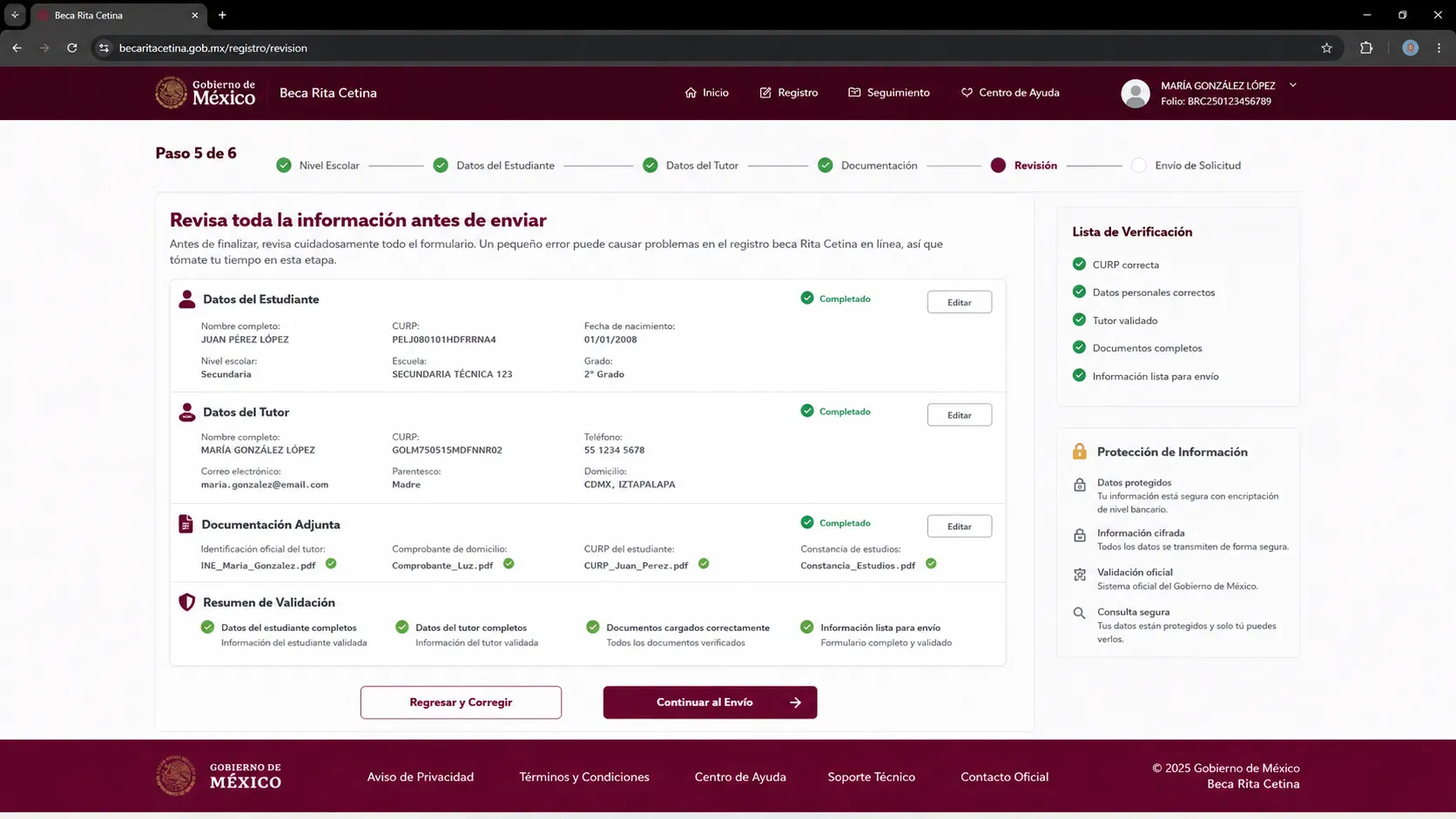Edit the Datos del Tutor section
This screenshot has width=1456, height=819.
point(960,415)
